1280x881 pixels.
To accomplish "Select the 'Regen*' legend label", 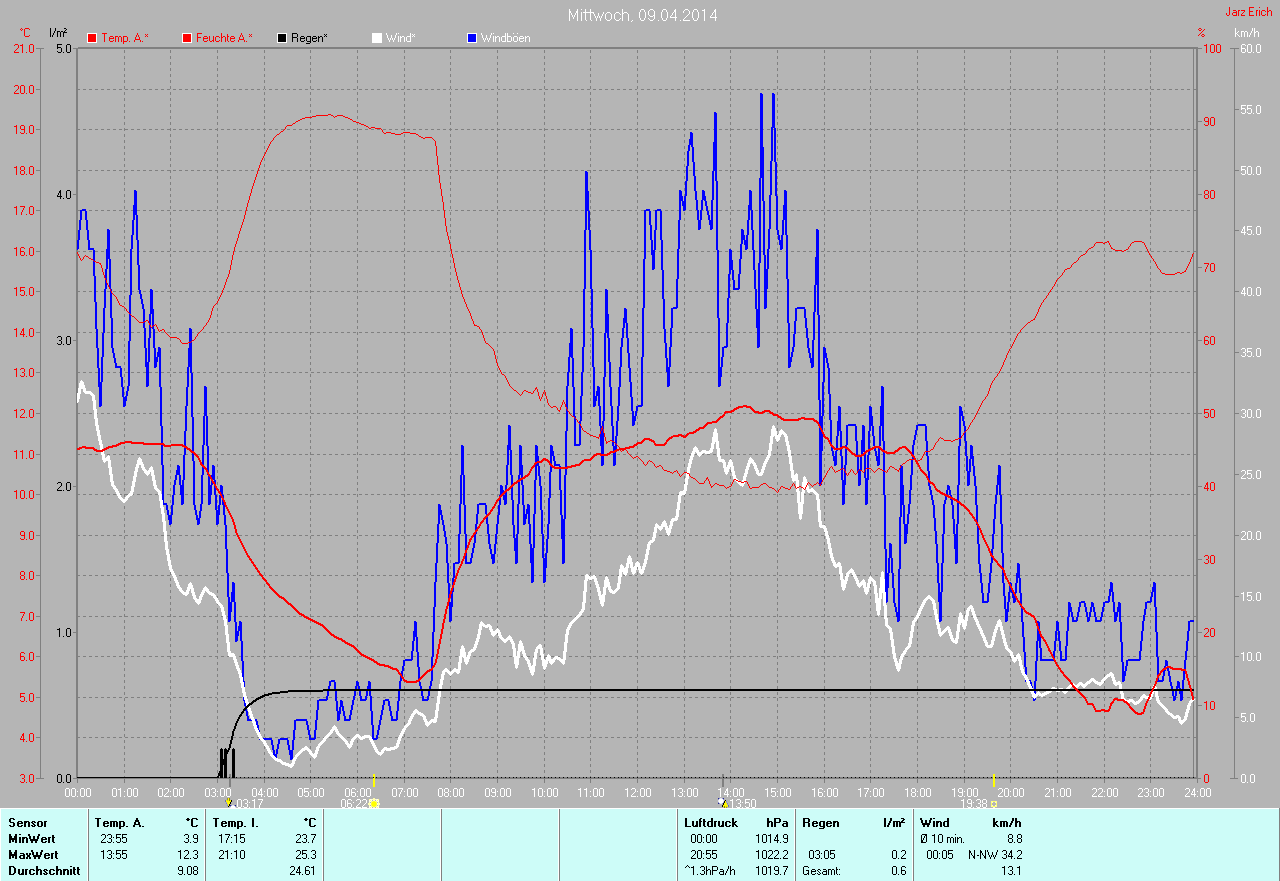I will coord(310,38).
